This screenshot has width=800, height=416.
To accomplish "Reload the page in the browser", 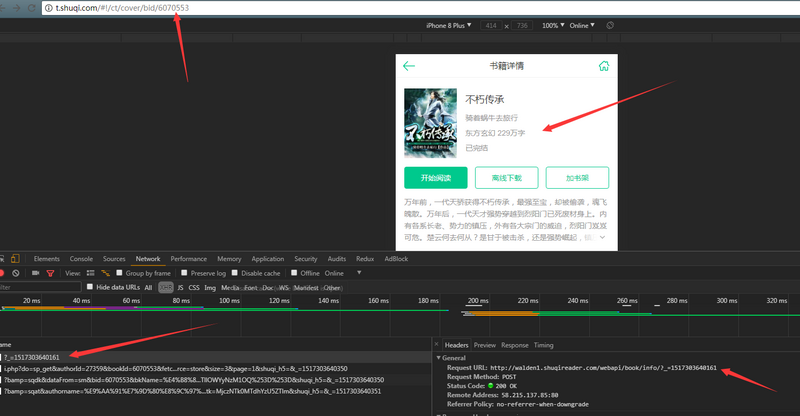I will pyautogui.click(x=32, y=8).
